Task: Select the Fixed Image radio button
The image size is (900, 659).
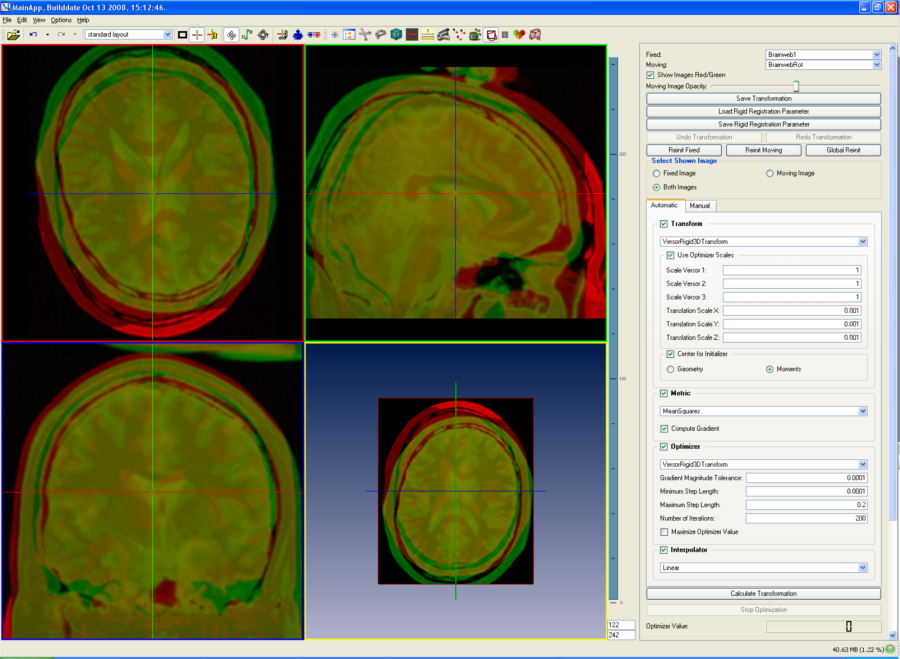Action: pyautogui.click(x=656, y=173)
